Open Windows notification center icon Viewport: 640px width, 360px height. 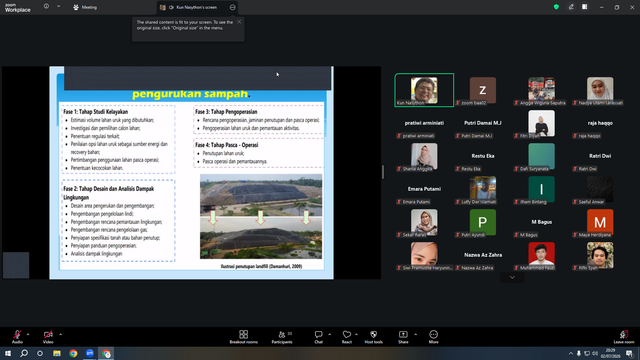630,353
